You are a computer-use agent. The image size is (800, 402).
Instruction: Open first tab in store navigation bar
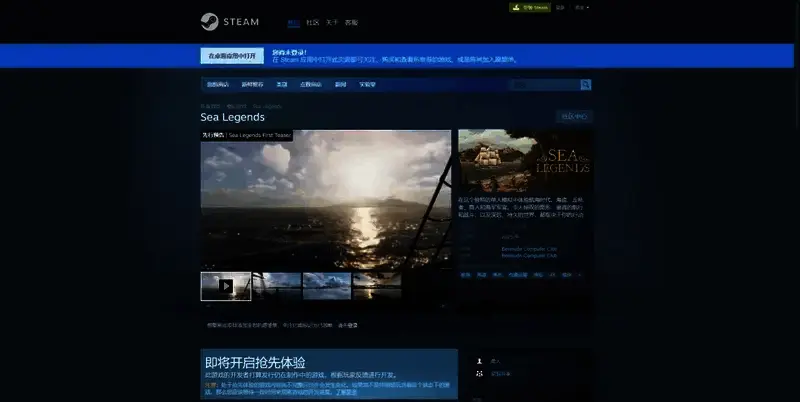click(218, 85)
